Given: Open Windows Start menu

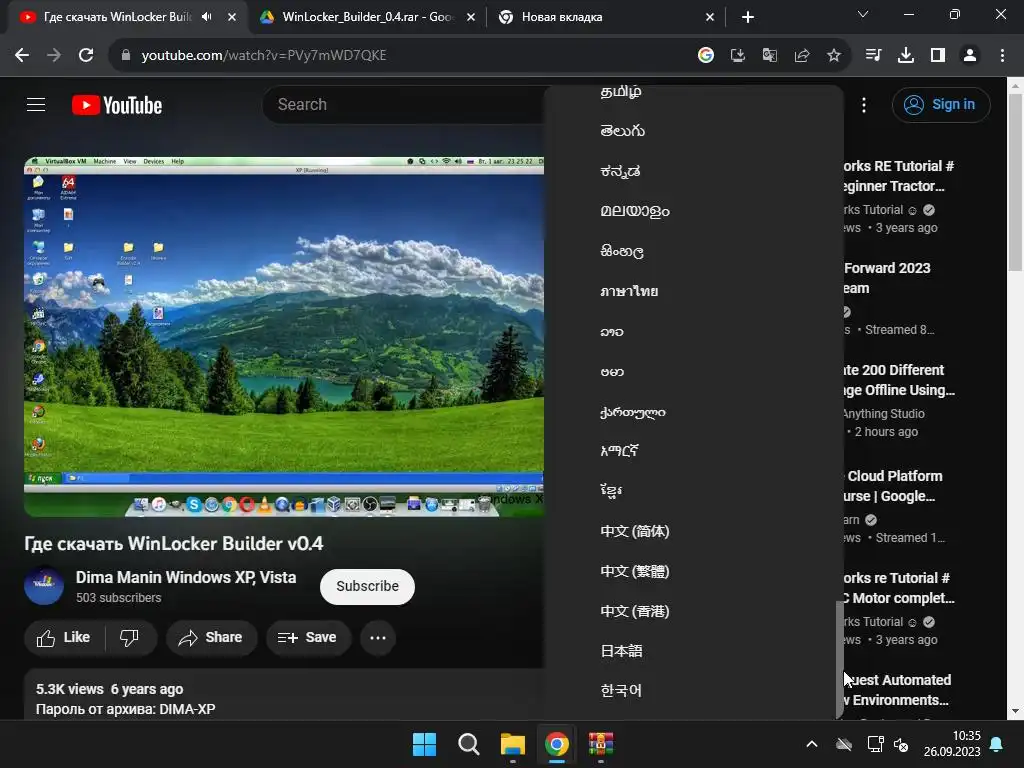Looking at the screenshot, I should (x=424, y=744).
